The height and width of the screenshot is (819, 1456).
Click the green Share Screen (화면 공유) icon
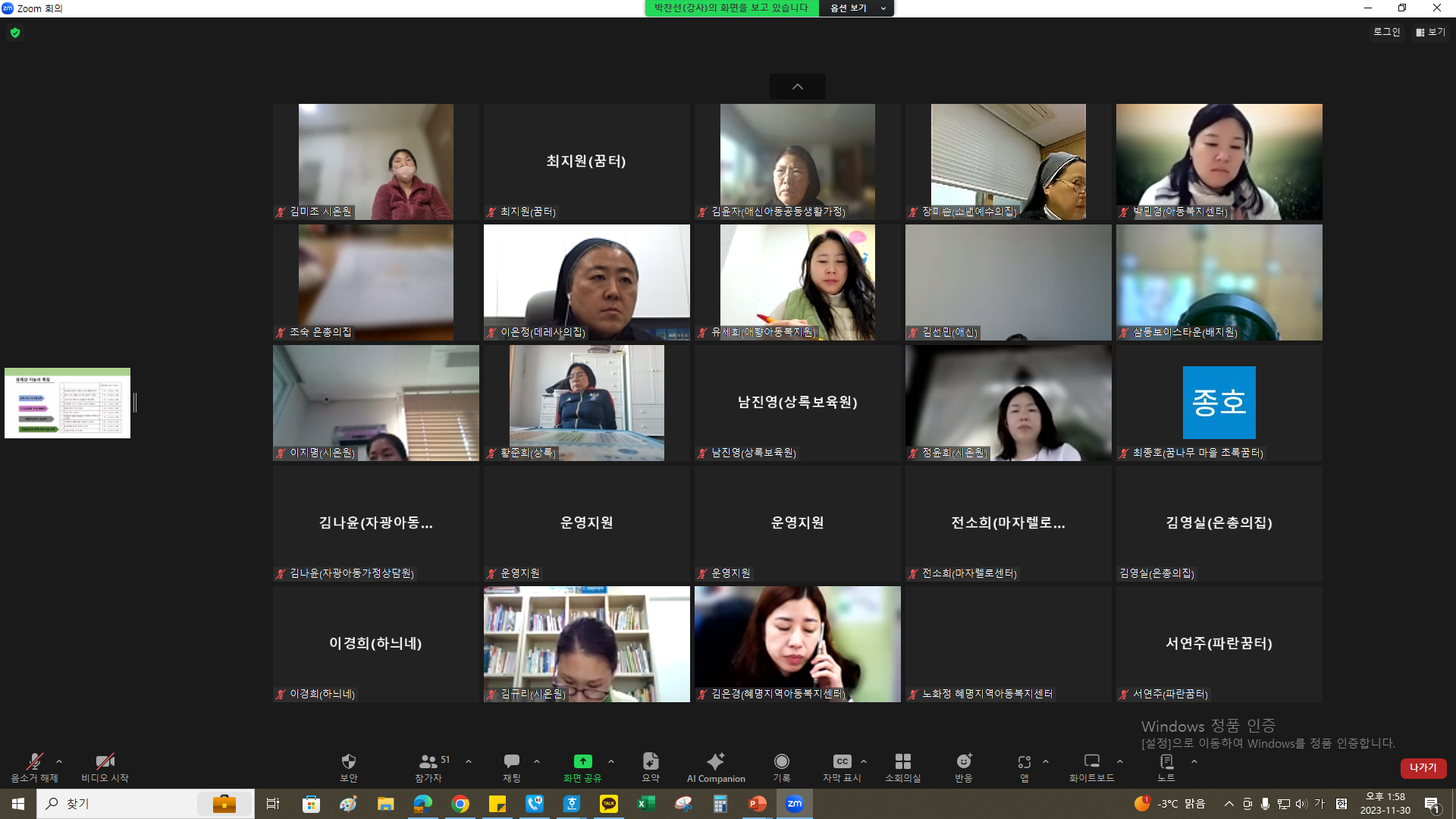[582, 761]
